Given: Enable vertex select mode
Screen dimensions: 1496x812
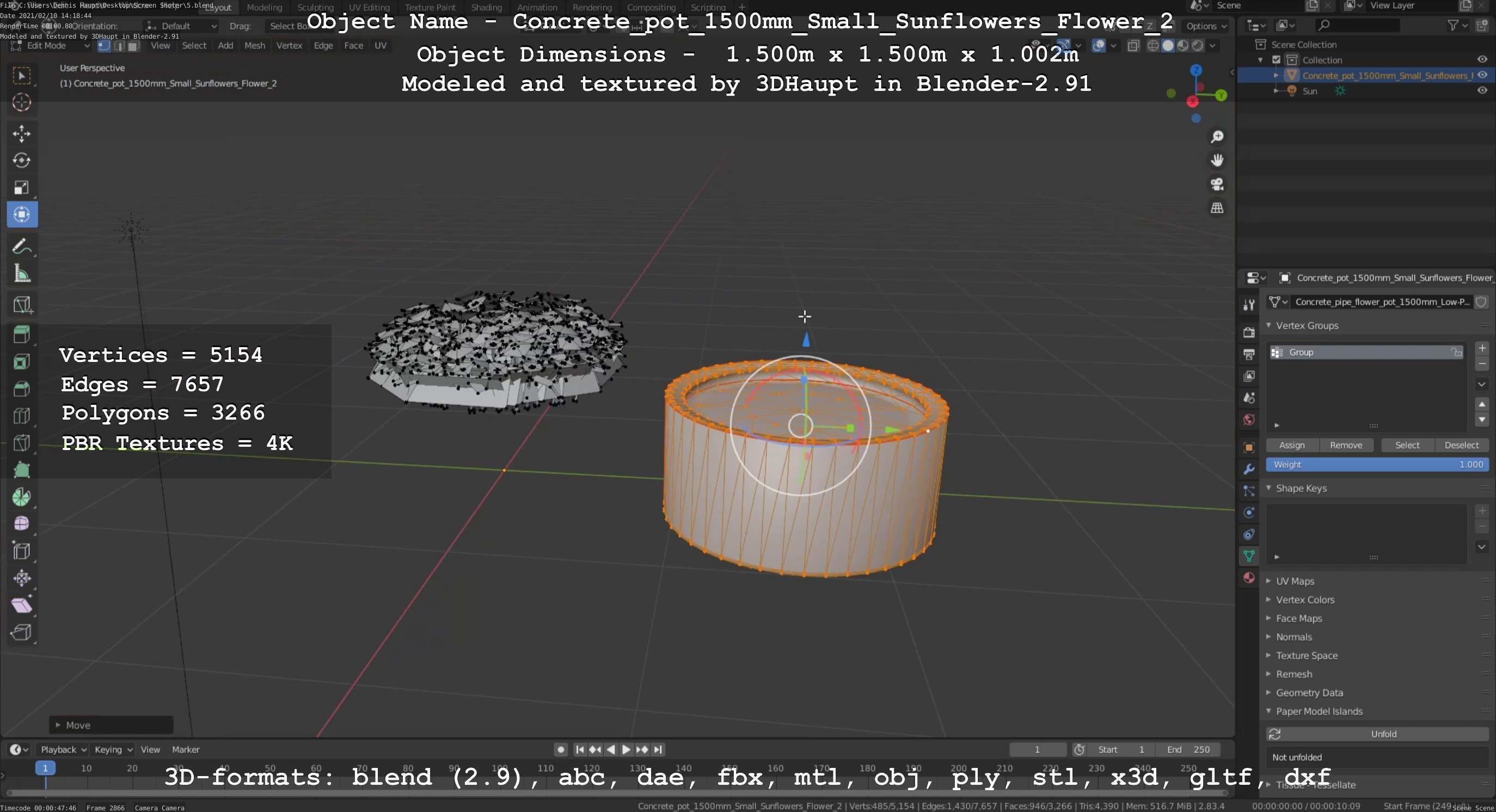Looking at the screenshot, I should (x=105, y=46).
